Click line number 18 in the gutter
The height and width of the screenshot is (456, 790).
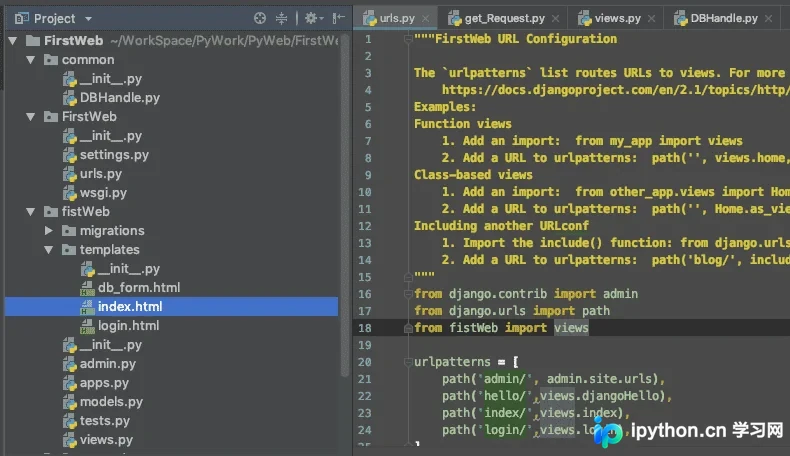tap(365, 328)
